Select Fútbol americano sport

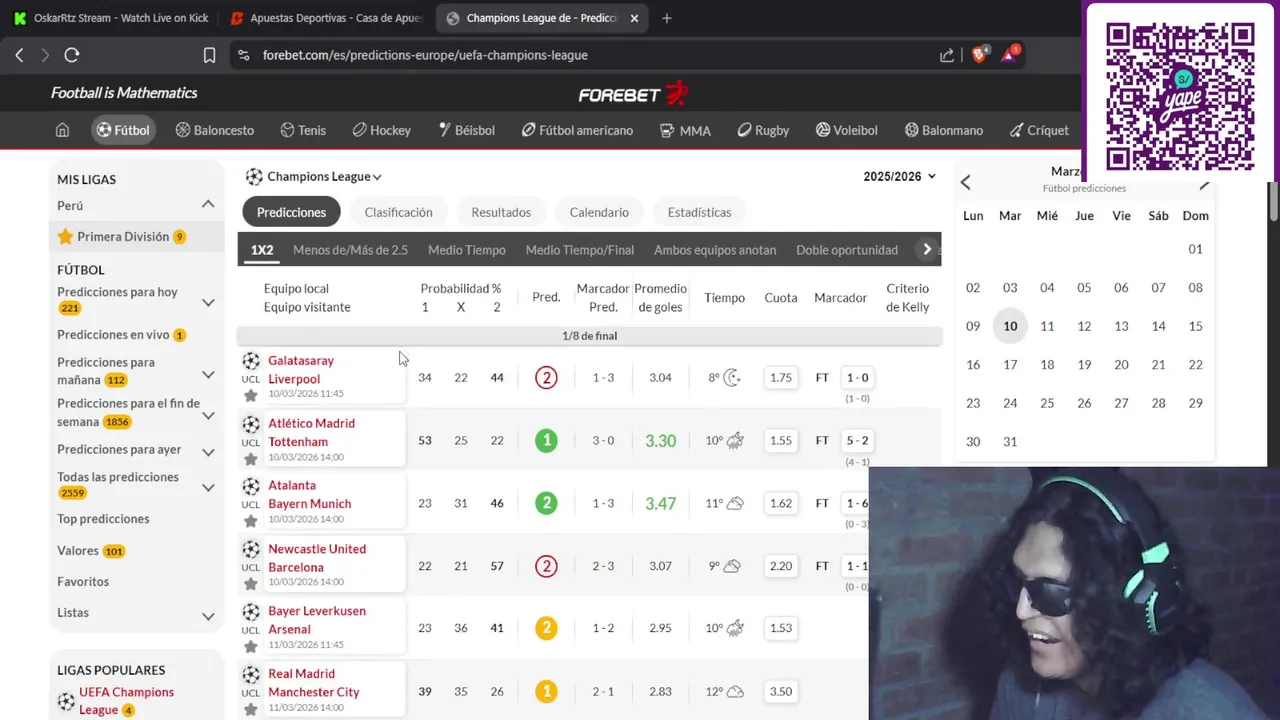tap(577, 130)
